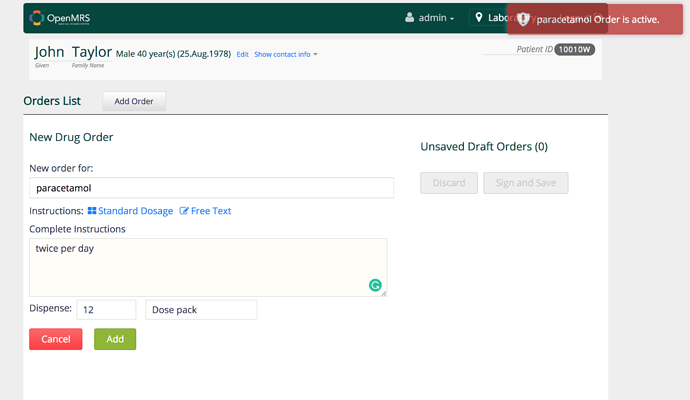Dismiss the paracetamol Order is active alert
690x400 pixels.
[x=595, y=19]
